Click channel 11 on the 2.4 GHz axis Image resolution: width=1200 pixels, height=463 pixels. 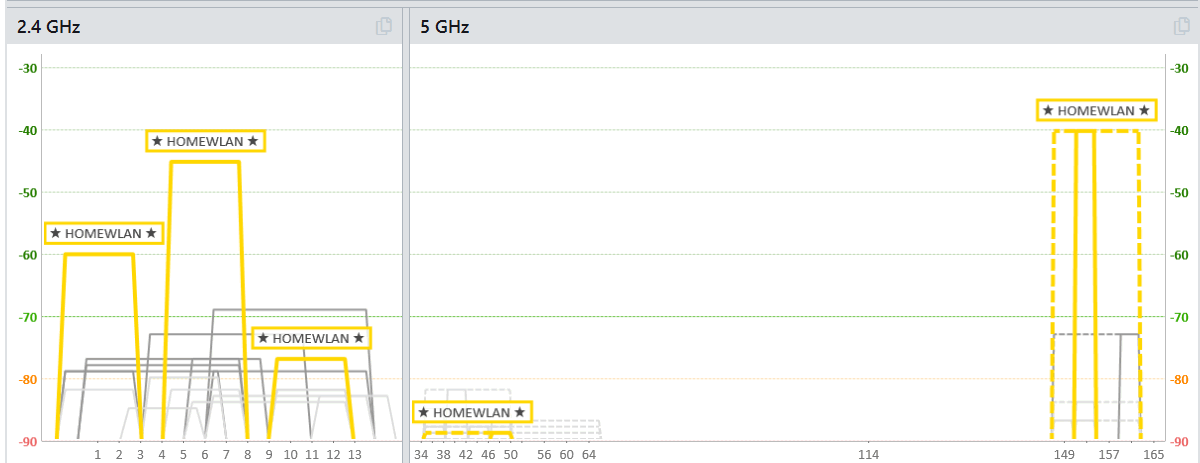pyautogui.click(x=311, y=454)
